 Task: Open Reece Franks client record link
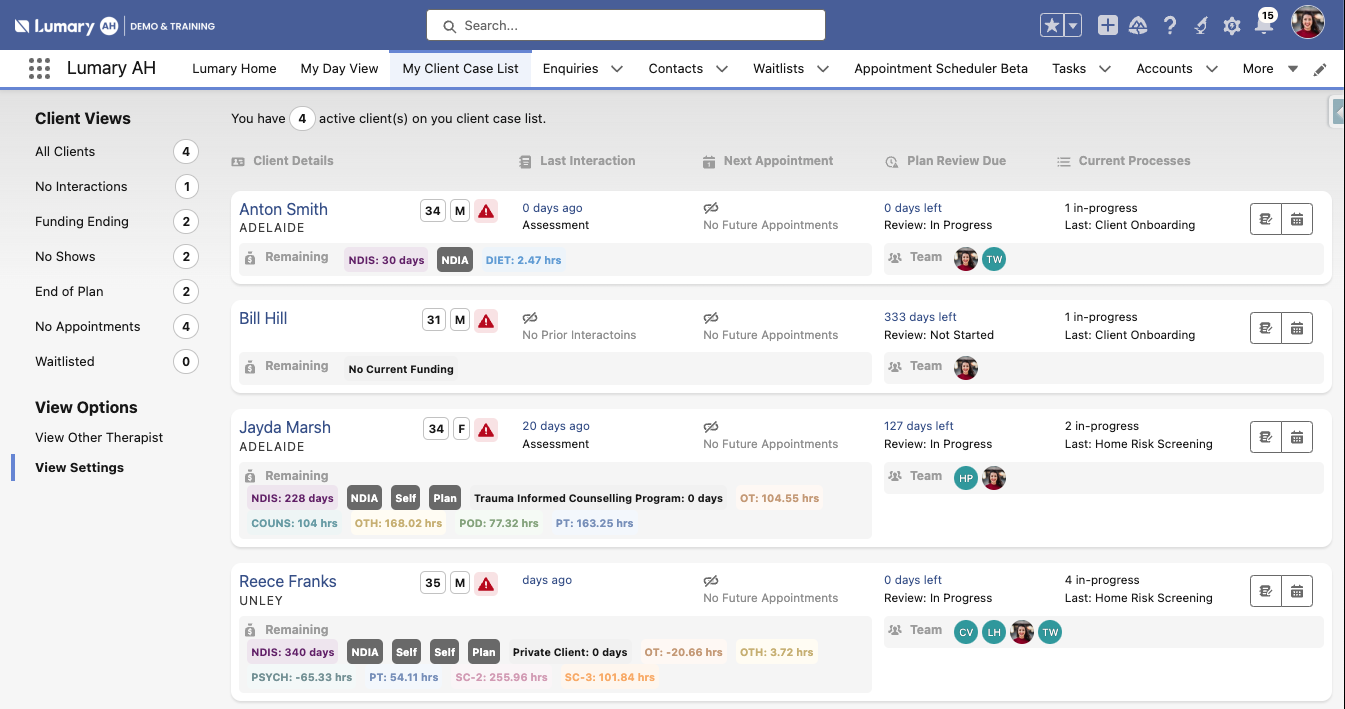(x=287, y=580)
